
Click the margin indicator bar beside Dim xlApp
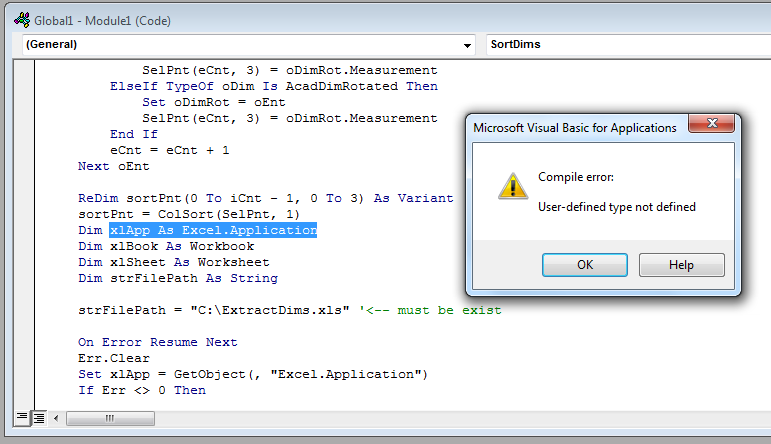coord(24,230)
